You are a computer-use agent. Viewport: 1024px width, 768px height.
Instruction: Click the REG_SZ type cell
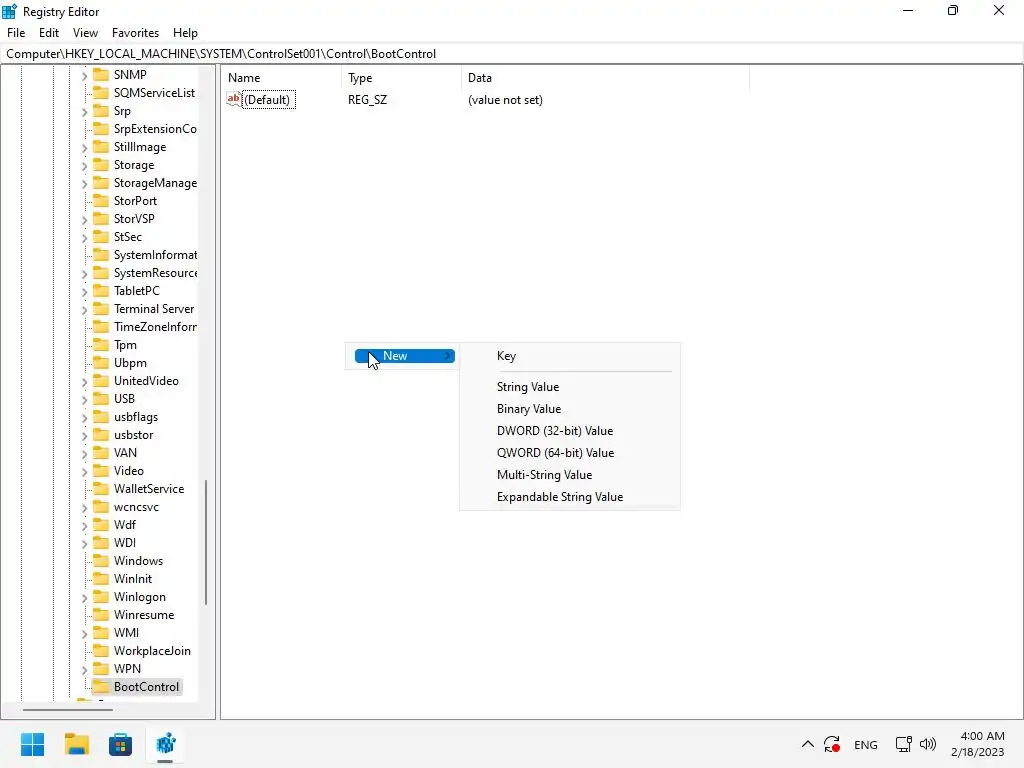pyautogui.click(x=367, y=100)
